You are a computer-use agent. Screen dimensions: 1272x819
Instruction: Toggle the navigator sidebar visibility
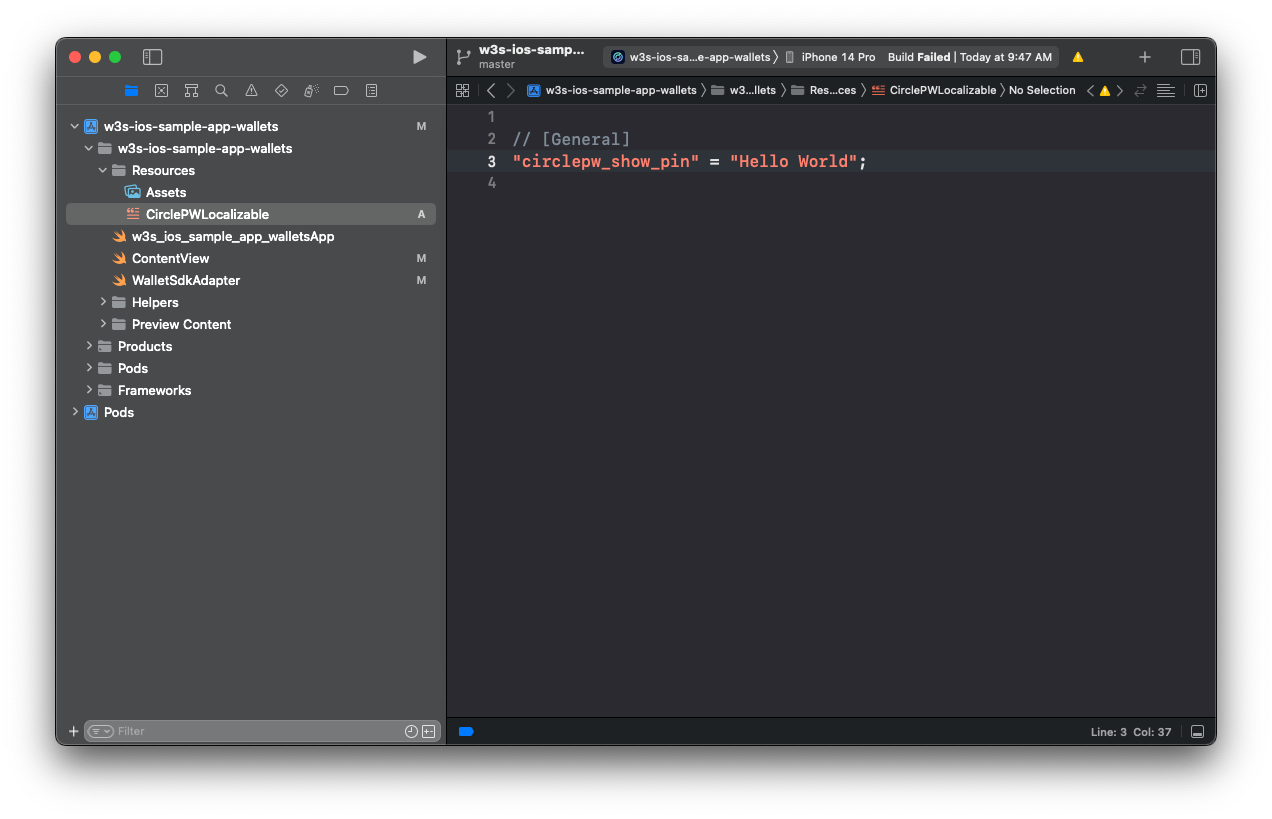tap(152, 57)
